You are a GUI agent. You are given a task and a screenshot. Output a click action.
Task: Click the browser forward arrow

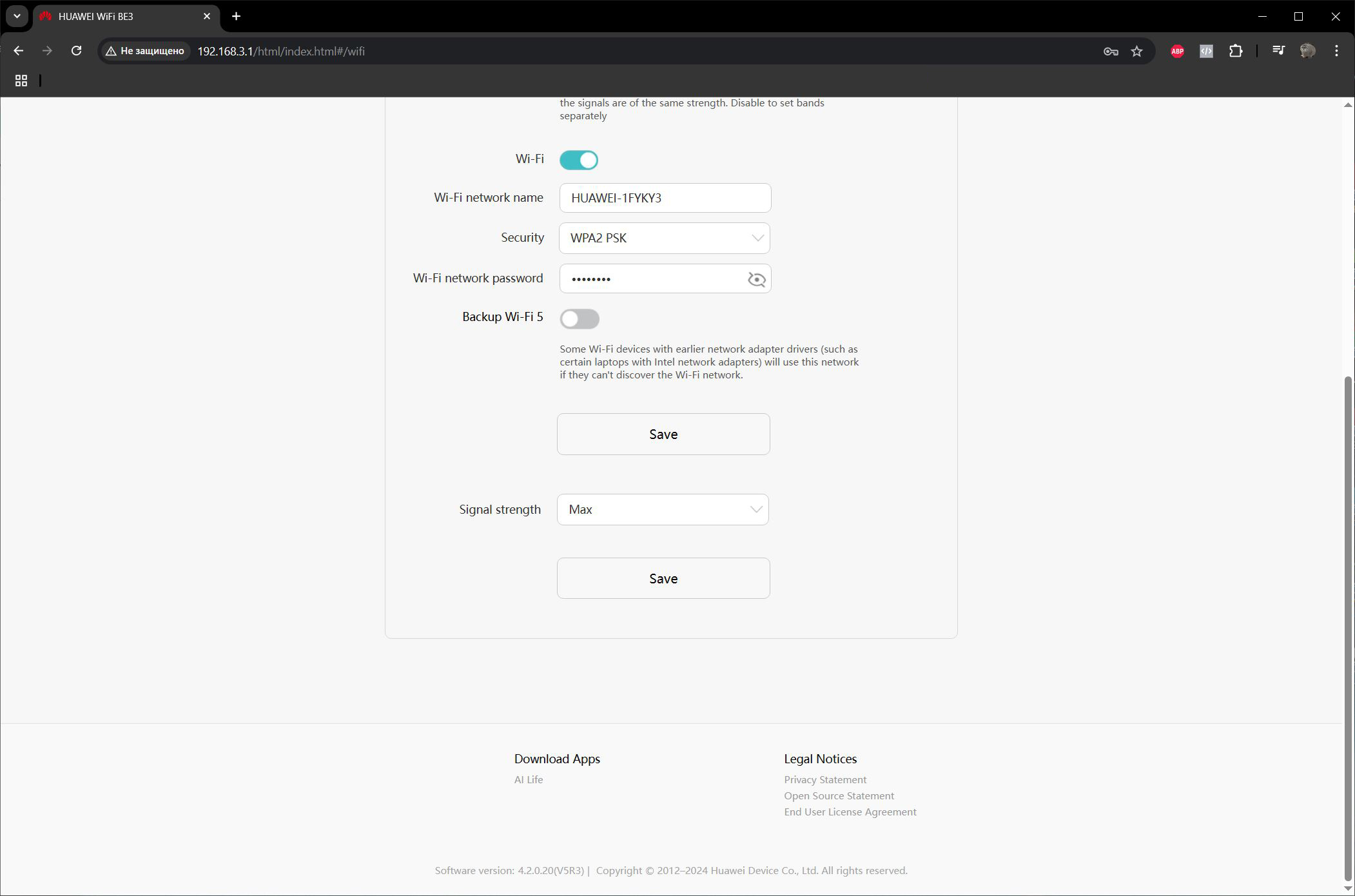tap(47, 51)
